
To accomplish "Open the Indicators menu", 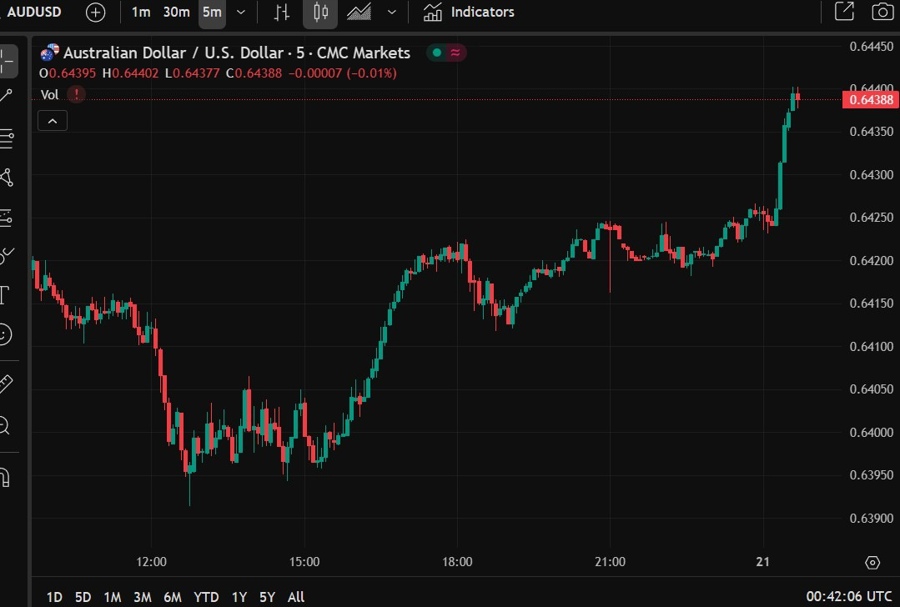I will click(x=468, y=12).
